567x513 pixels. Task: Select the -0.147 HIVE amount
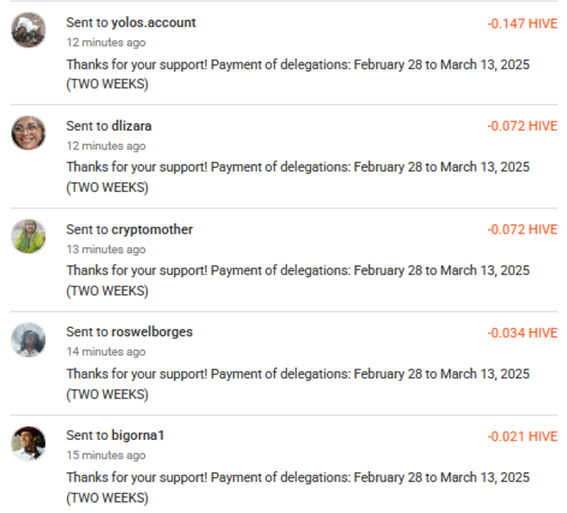522,24
